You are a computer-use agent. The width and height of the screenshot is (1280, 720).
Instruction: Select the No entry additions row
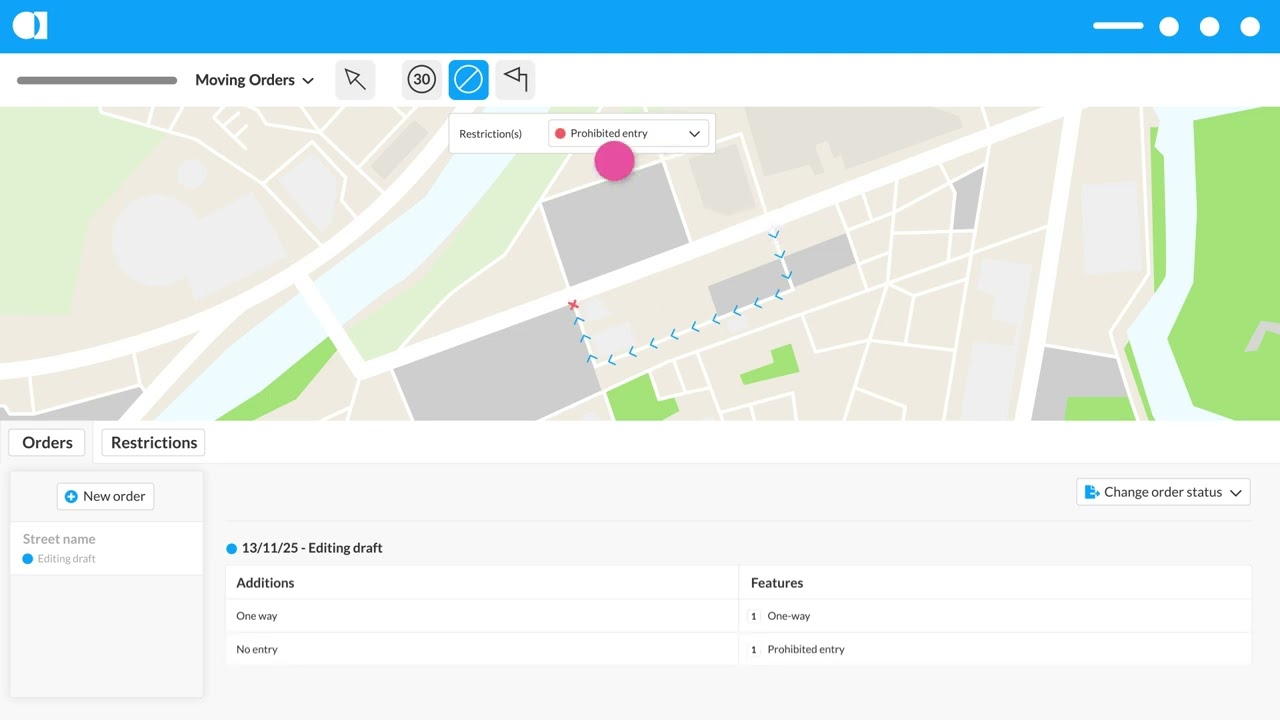(x=482, y=649)
